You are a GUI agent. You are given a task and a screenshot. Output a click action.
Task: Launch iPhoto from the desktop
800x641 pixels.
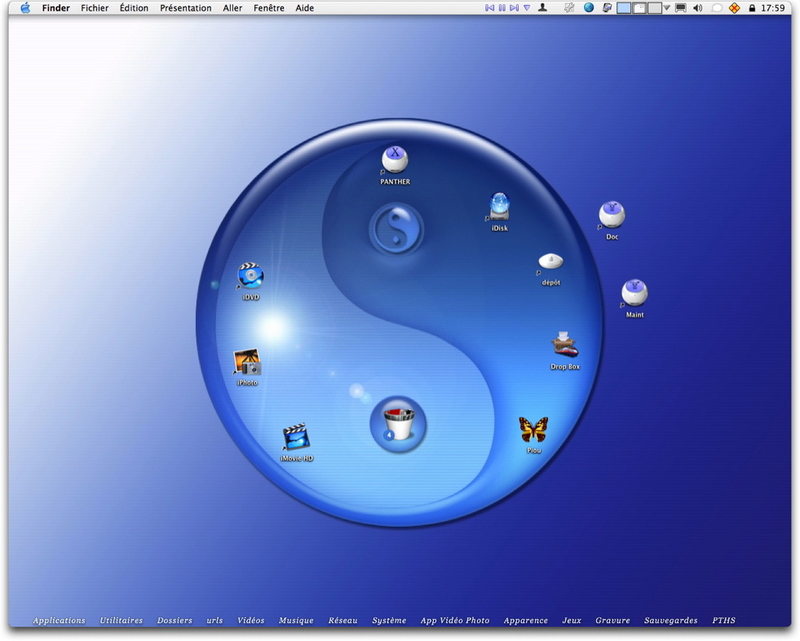click(x=247, y=362)
